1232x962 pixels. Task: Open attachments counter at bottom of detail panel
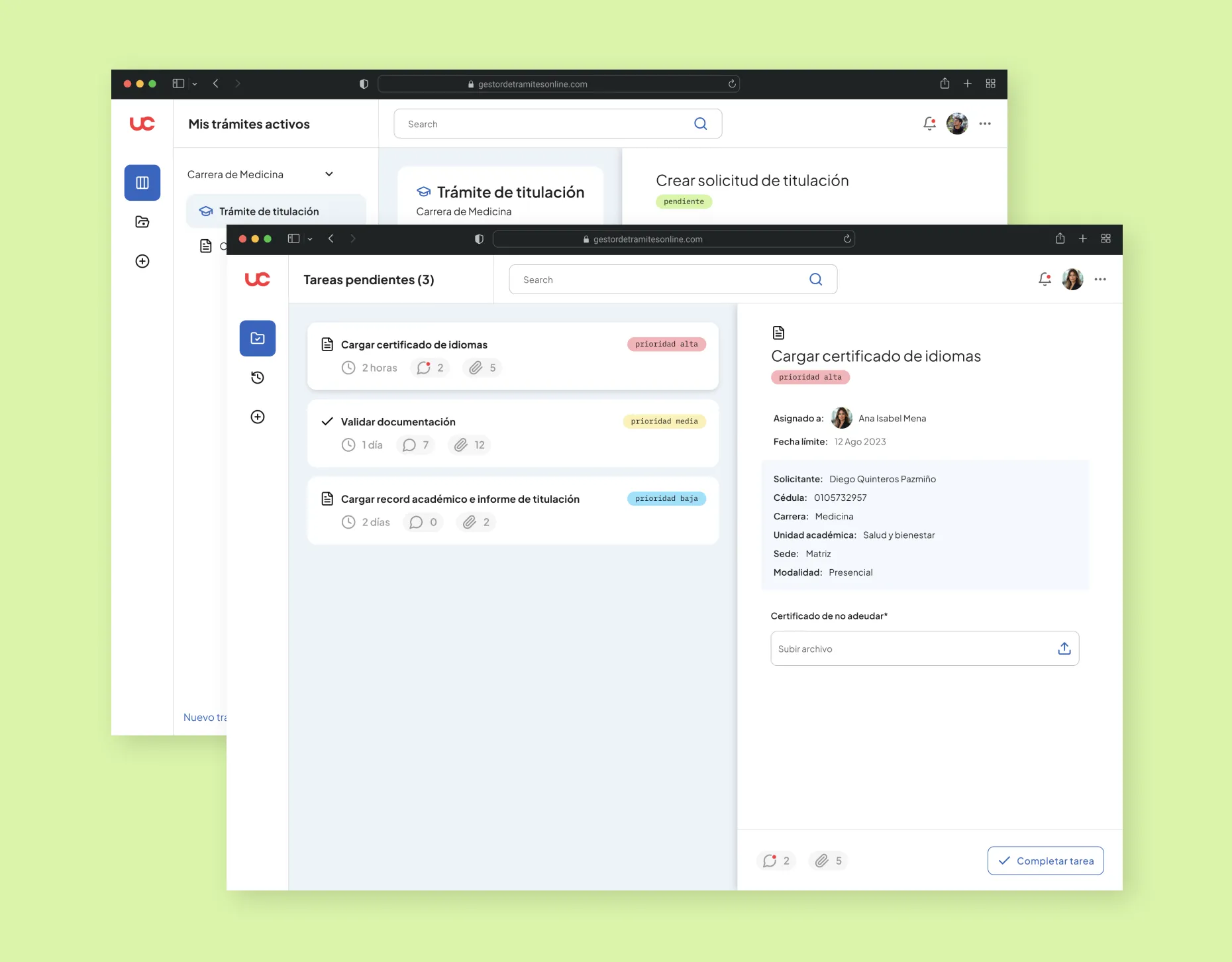[x=828, y=861]
